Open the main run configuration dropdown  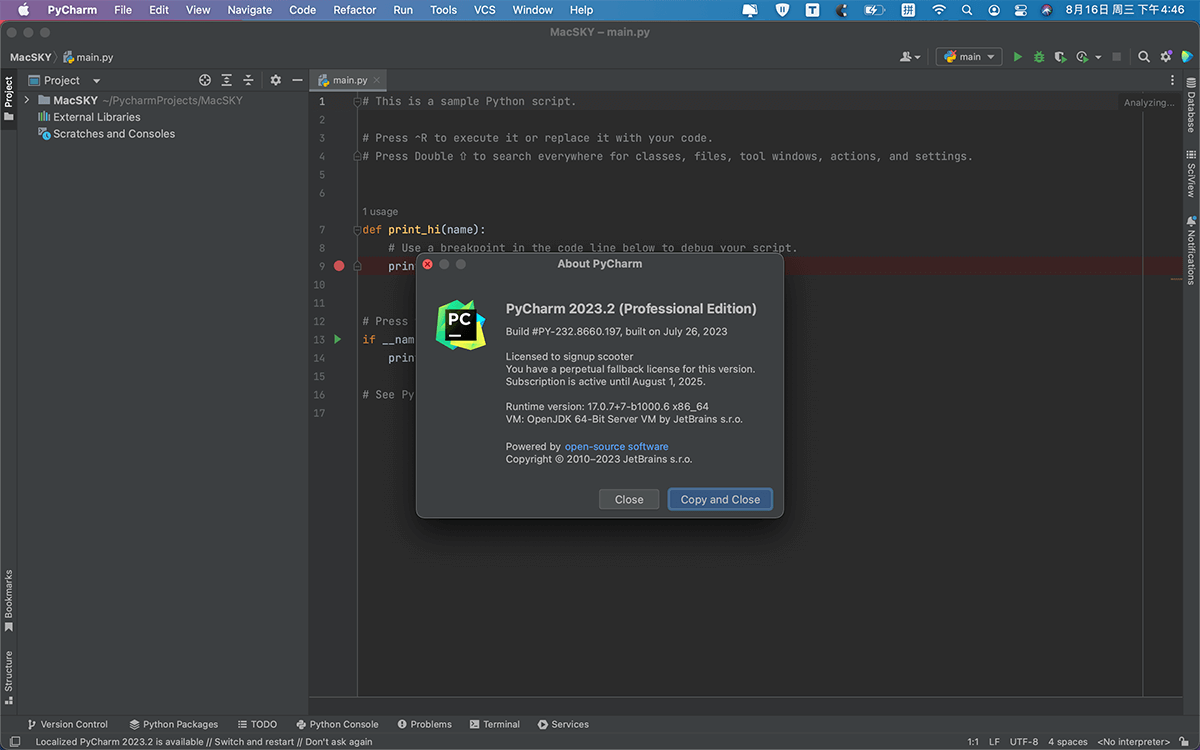coord(969,57)
